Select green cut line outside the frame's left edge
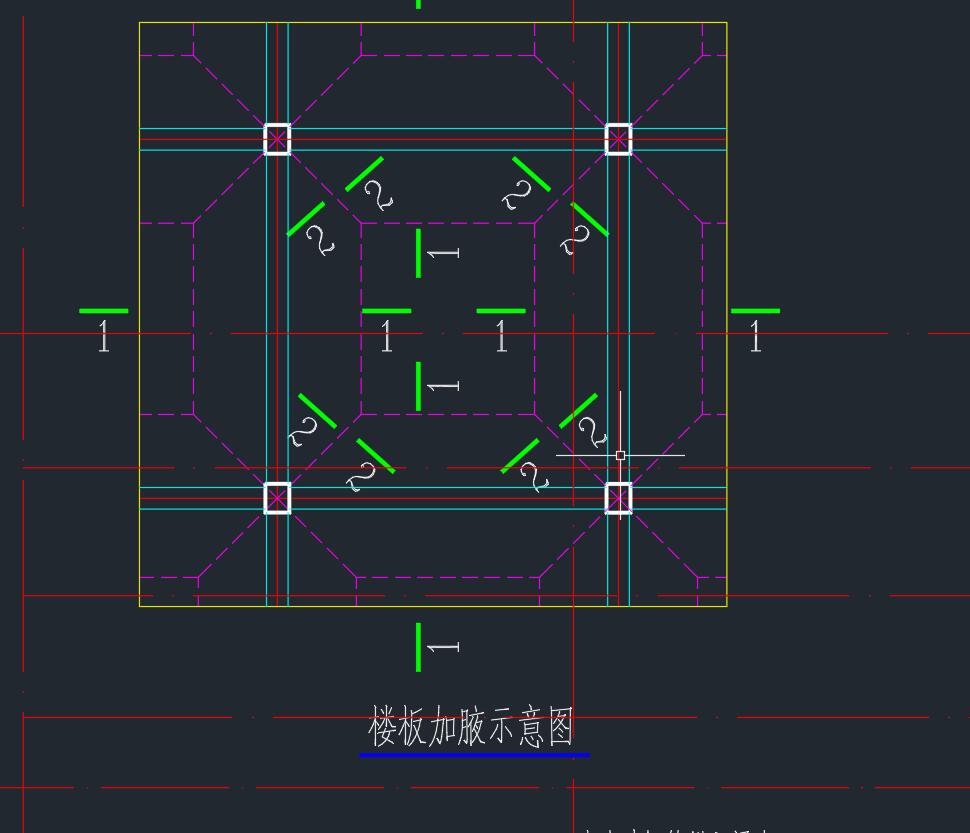The image size is (970, 833). click(104, 310)
